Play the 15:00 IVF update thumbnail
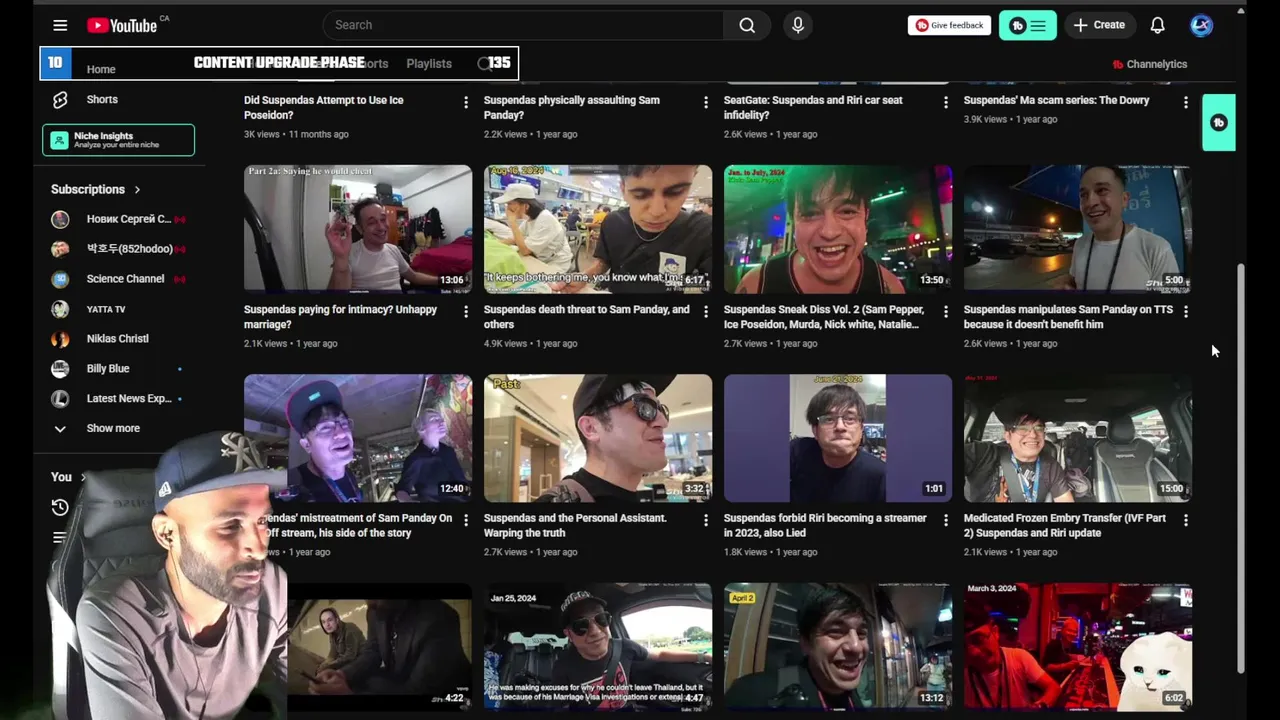The width and height of the screenshot is (1280, 720). (x=1078, y=438)
